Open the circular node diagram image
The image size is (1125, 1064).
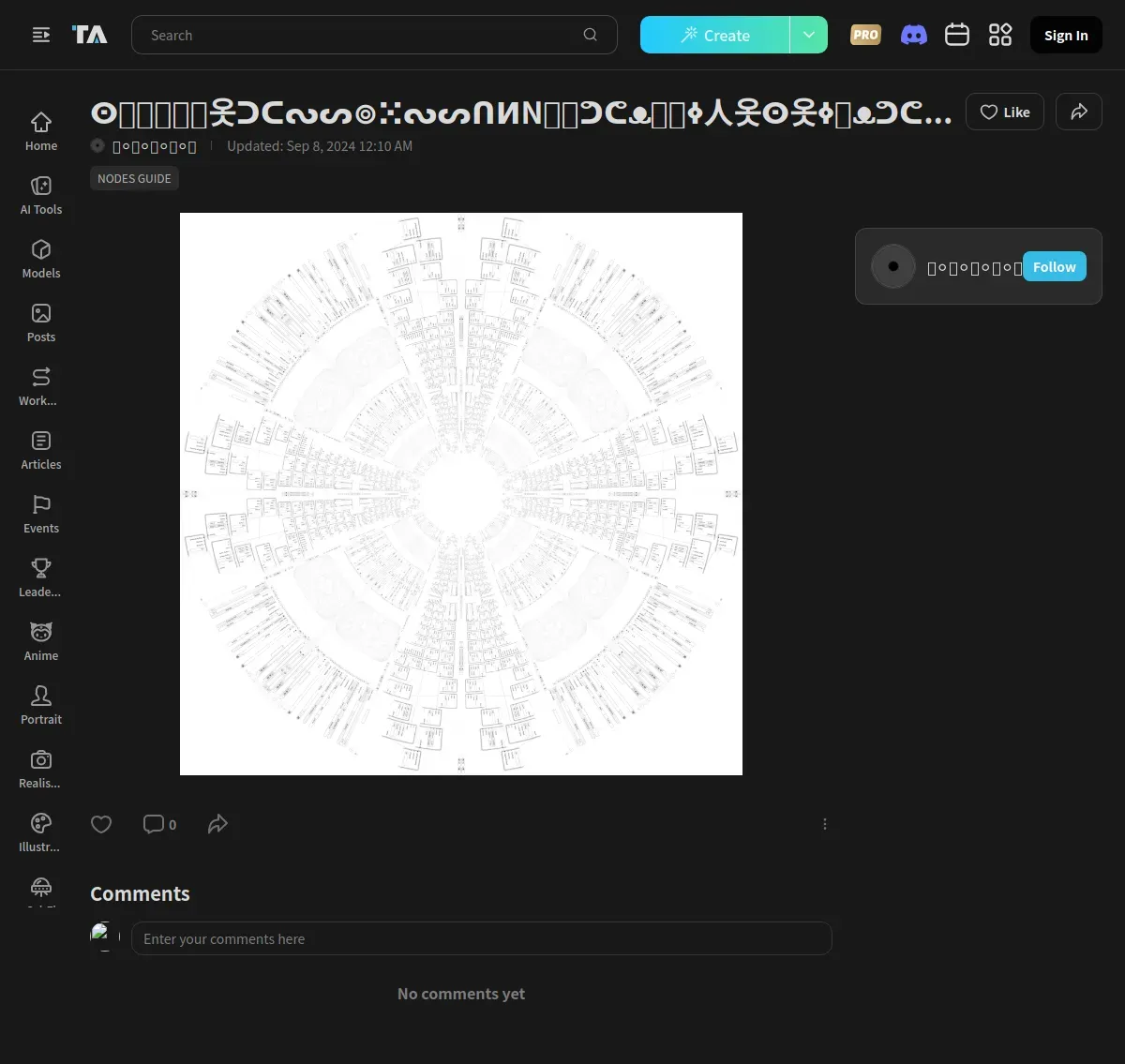tap(461, 494)
